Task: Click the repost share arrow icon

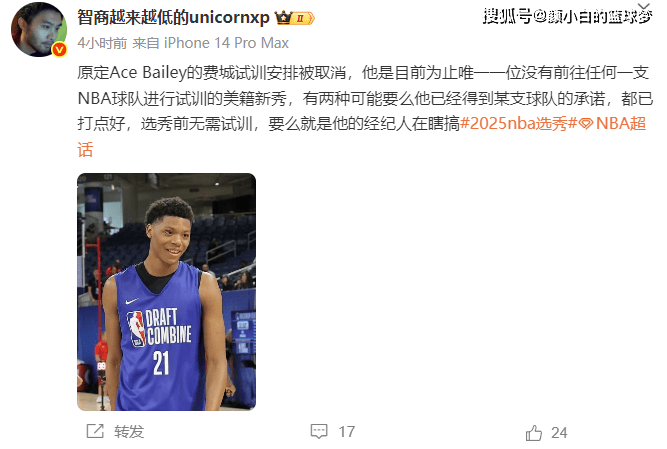Action: click(95, 431)
